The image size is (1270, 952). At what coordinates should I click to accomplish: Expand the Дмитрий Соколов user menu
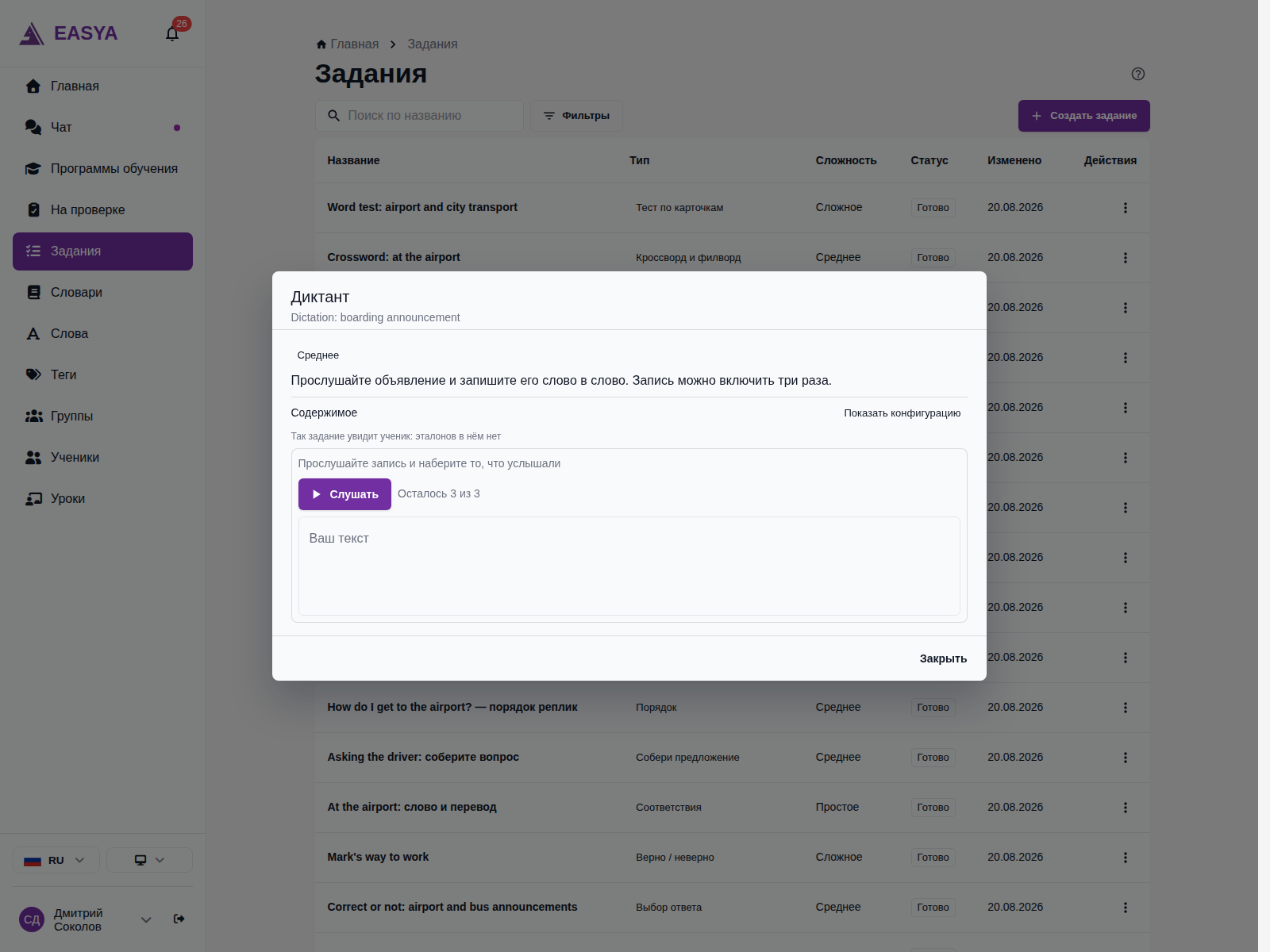pos(146,919)
